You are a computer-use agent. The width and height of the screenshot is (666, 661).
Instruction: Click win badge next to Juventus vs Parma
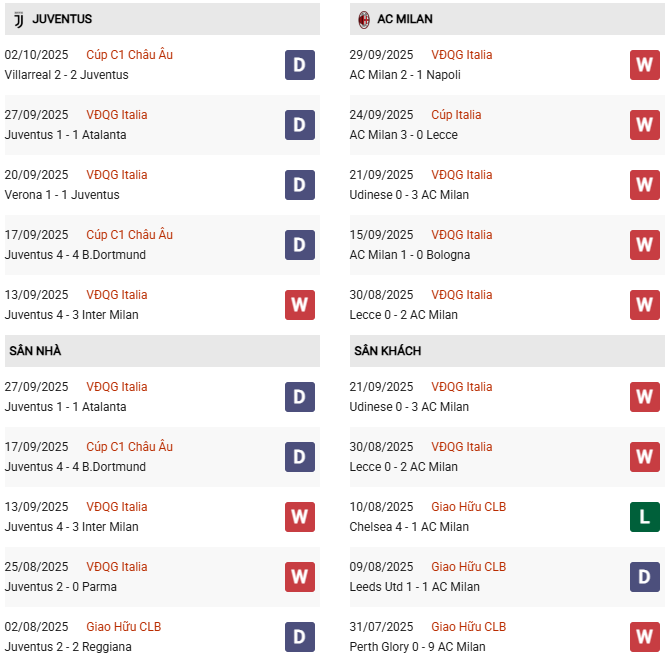point(300,577)
